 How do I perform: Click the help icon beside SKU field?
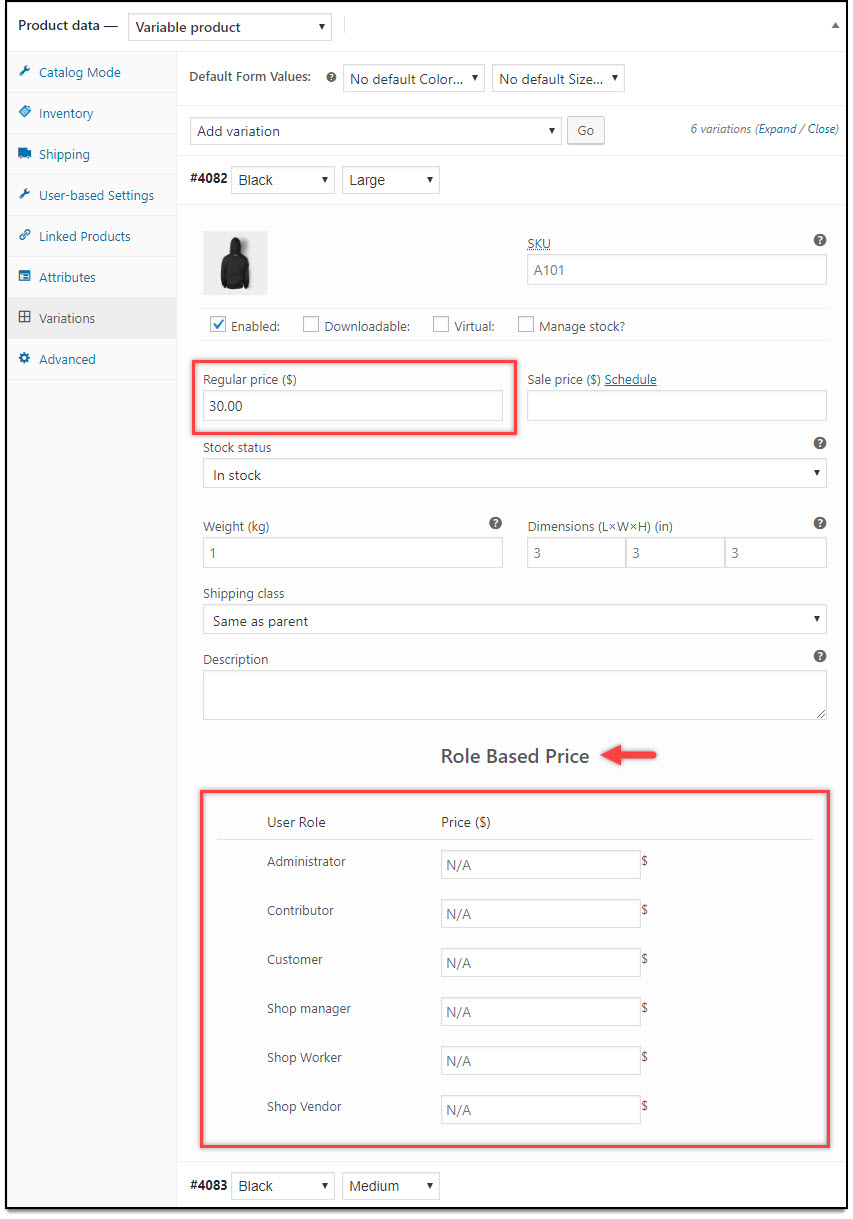[x=820, y=240]
